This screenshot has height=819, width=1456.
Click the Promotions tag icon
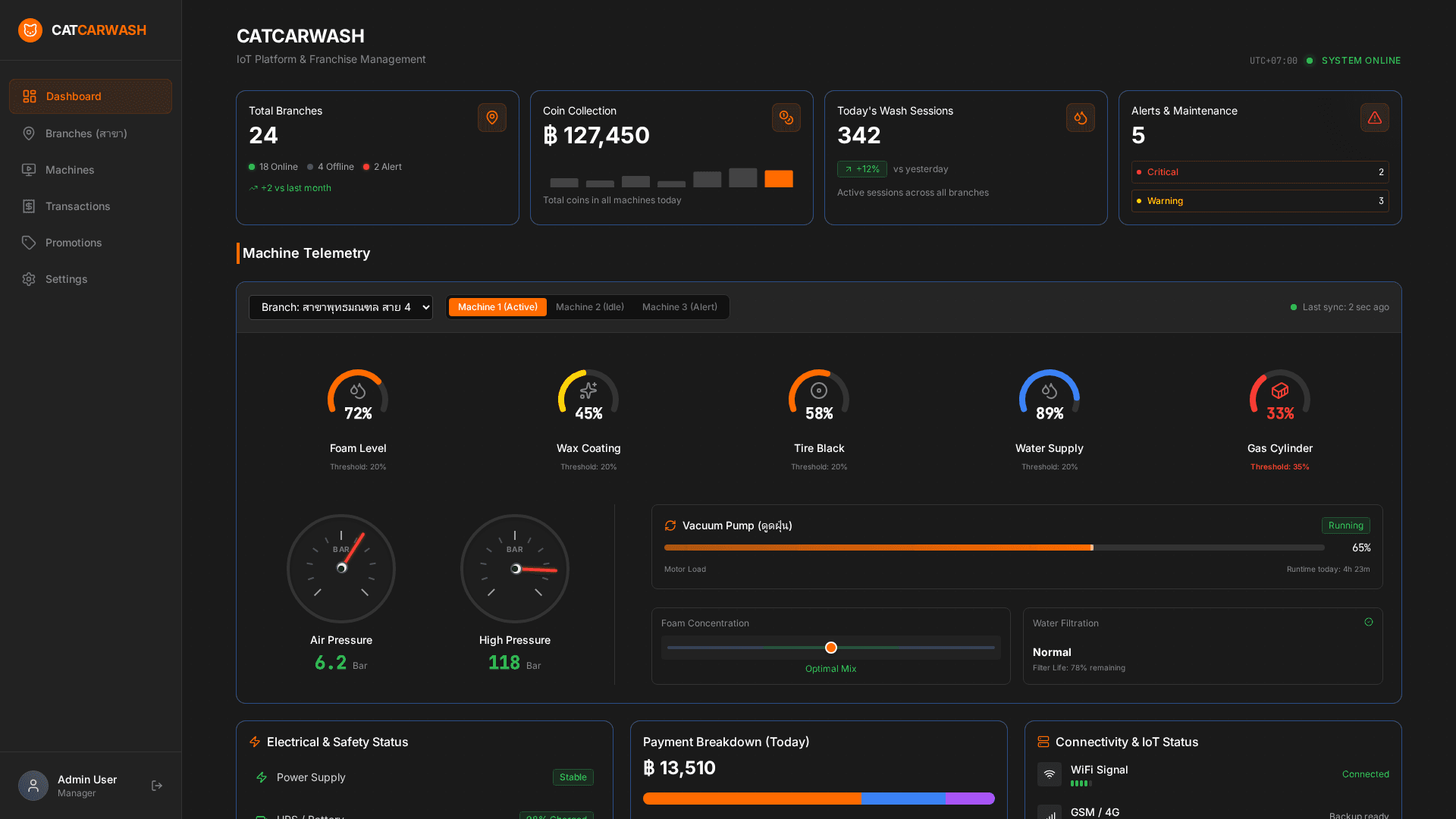coord(29,242)
